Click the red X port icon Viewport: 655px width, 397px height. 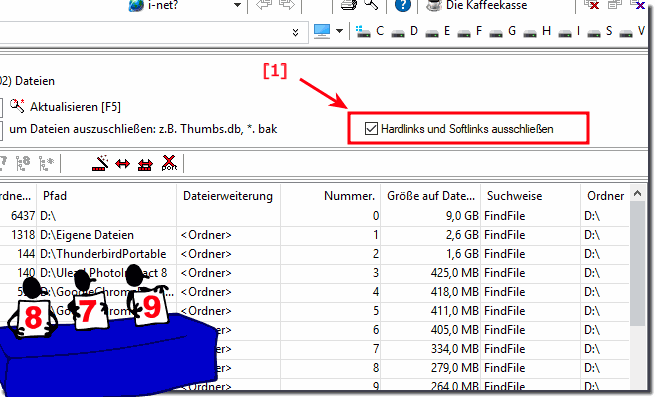pos(169,163)
